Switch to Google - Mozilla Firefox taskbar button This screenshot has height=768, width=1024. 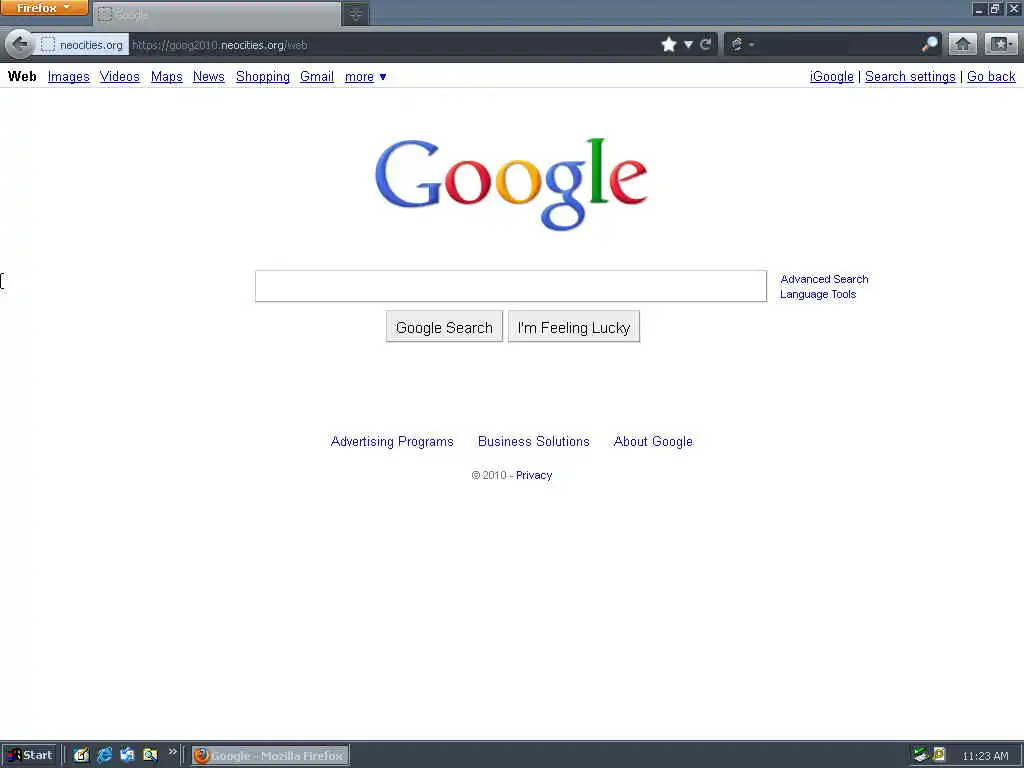coord(270,756)
